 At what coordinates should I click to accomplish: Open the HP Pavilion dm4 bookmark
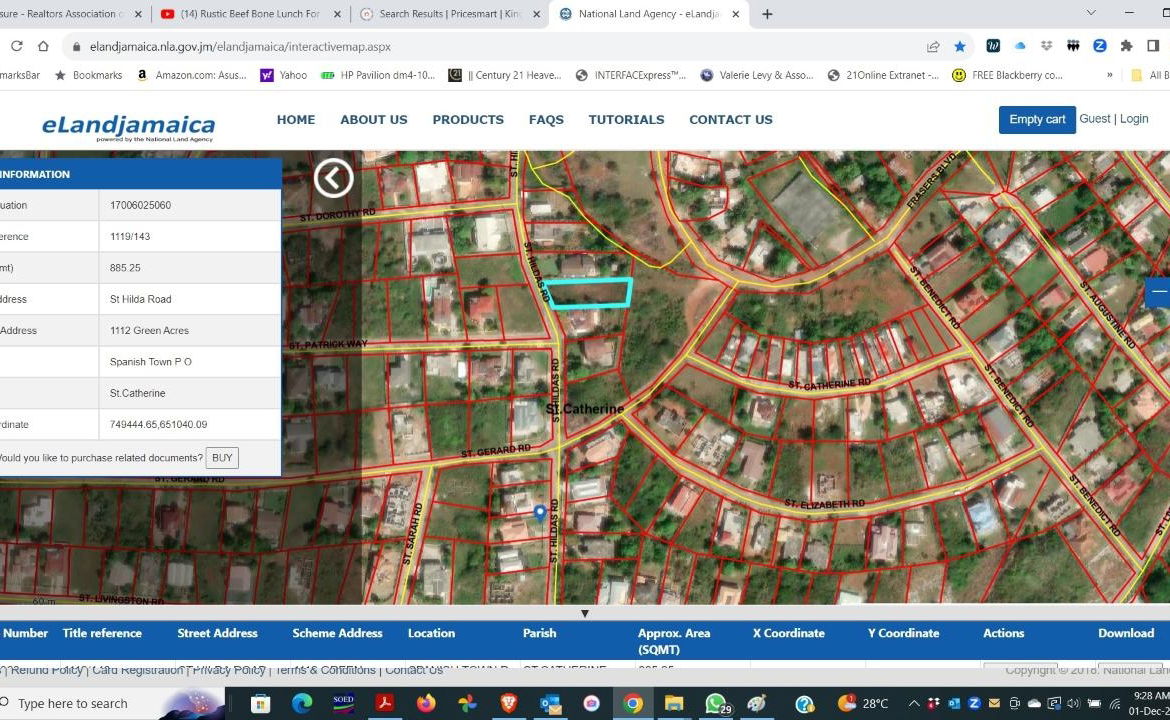click(x=378, y=75)
